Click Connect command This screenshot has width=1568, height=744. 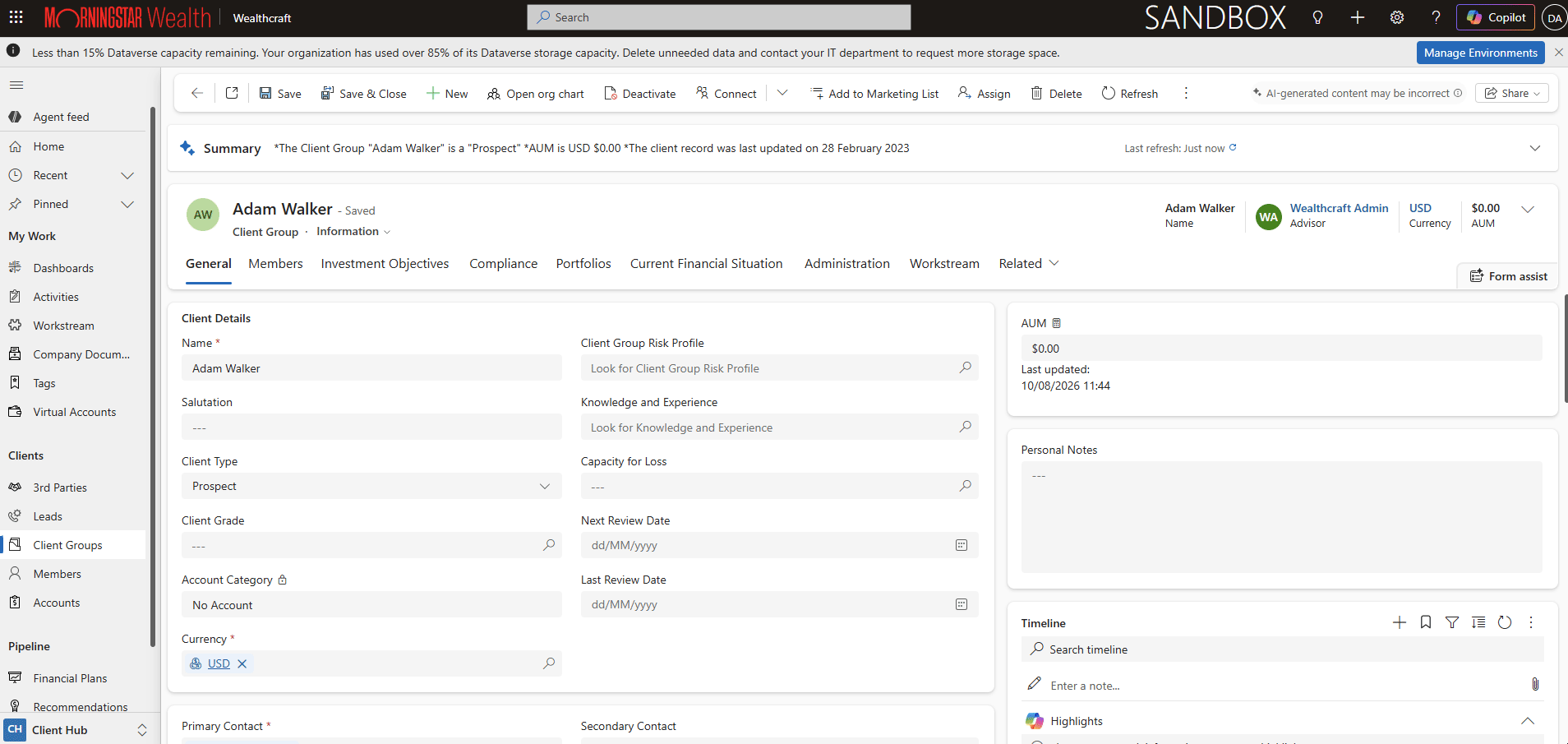pos(726,94)
